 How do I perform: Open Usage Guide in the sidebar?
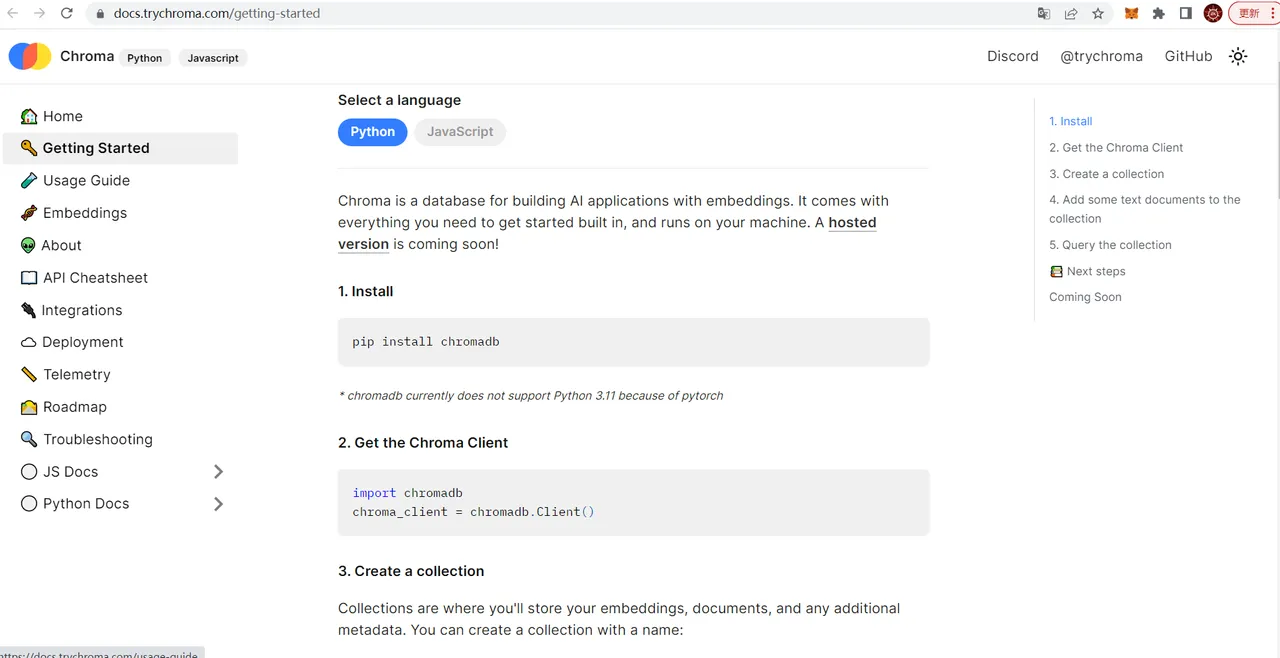coord(86,181)
